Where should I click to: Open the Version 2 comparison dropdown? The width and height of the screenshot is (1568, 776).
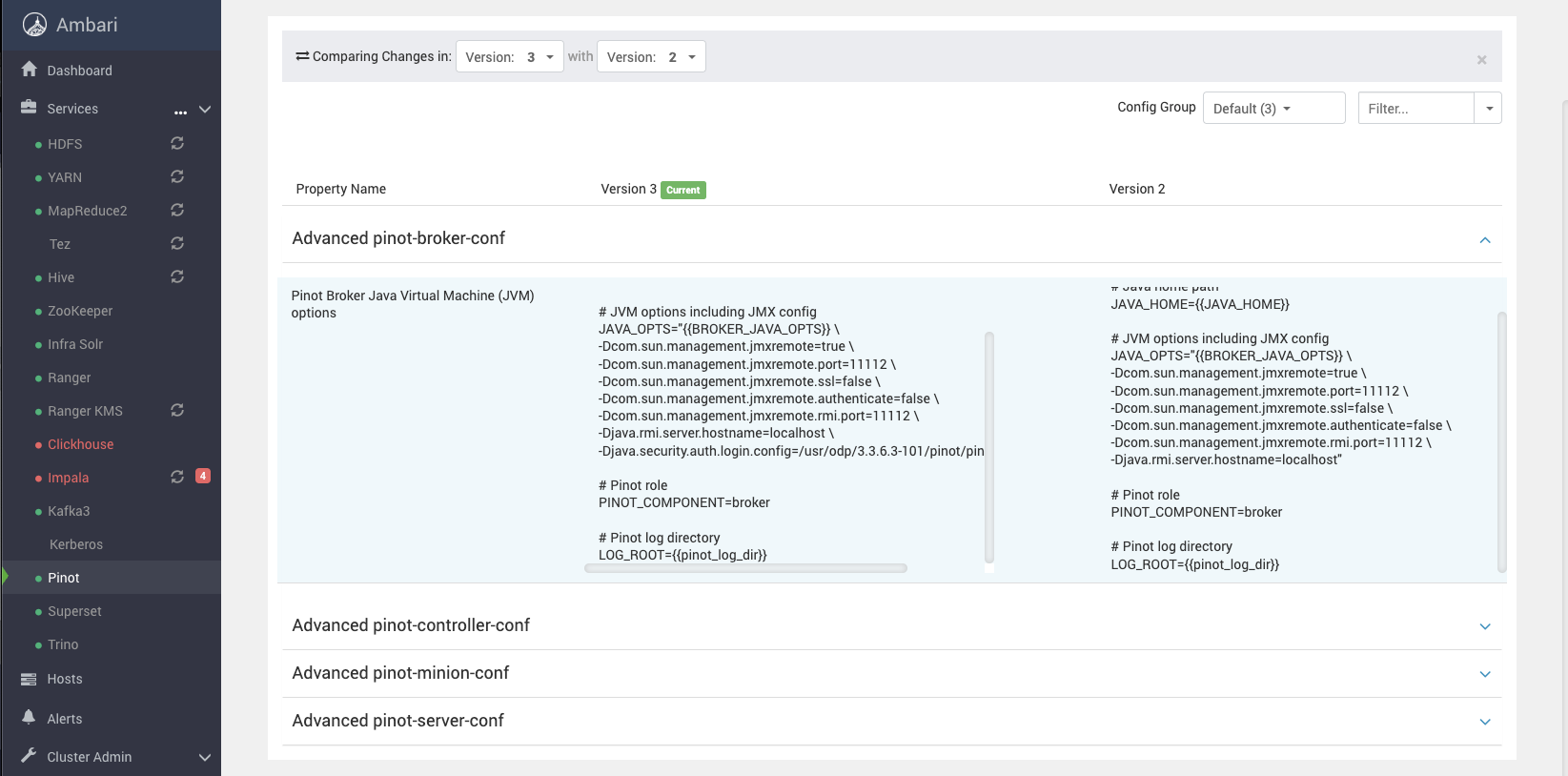click(x=651, y=56)
